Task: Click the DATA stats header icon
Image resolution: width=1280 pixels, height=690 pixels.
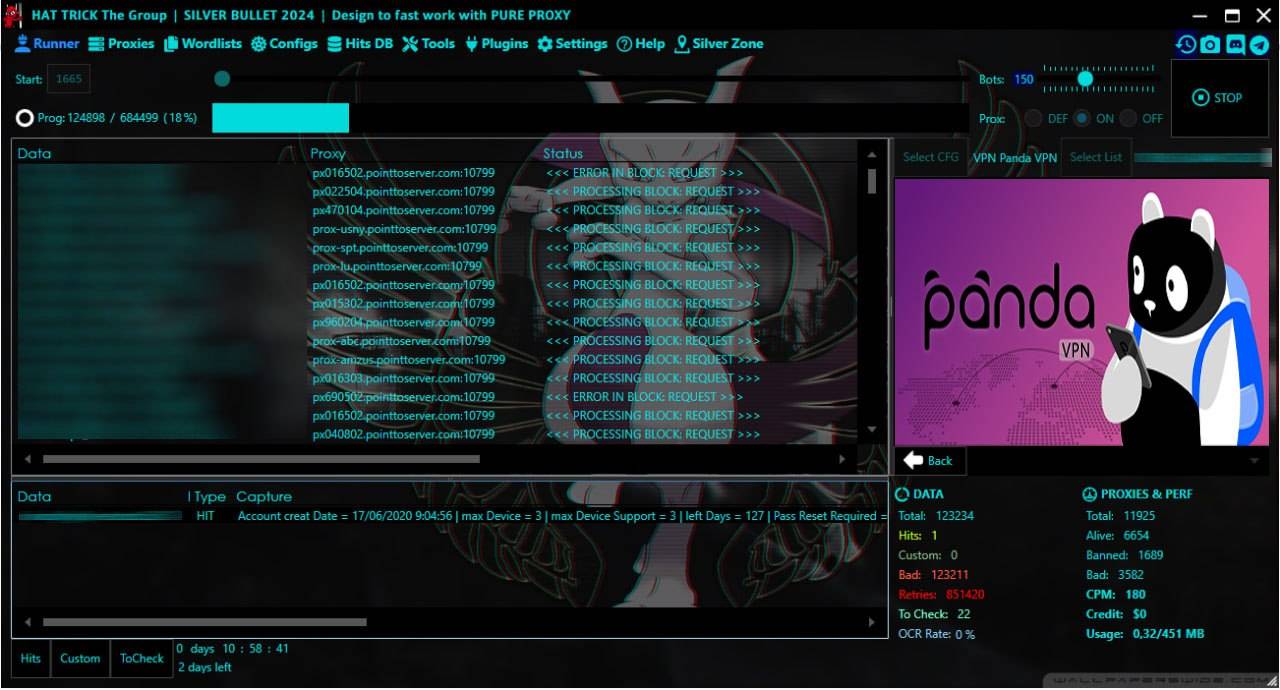Action: point(902,494)
